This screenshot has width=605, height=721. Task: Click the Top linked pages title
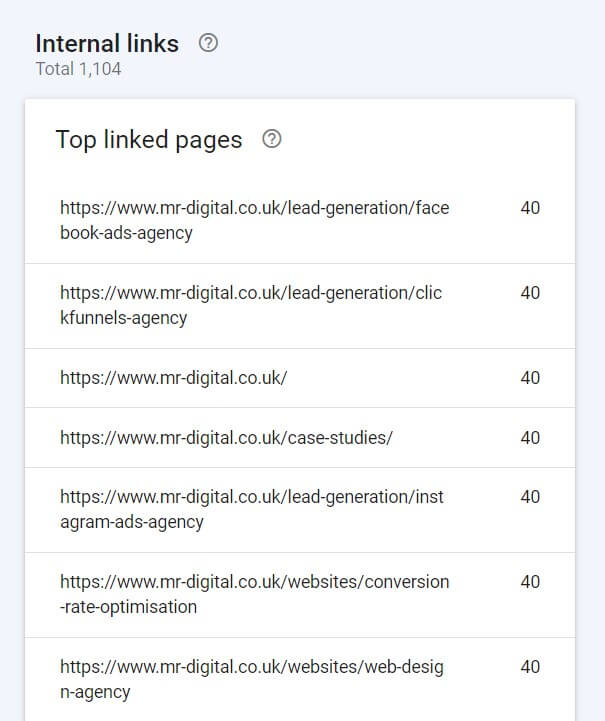148,139
